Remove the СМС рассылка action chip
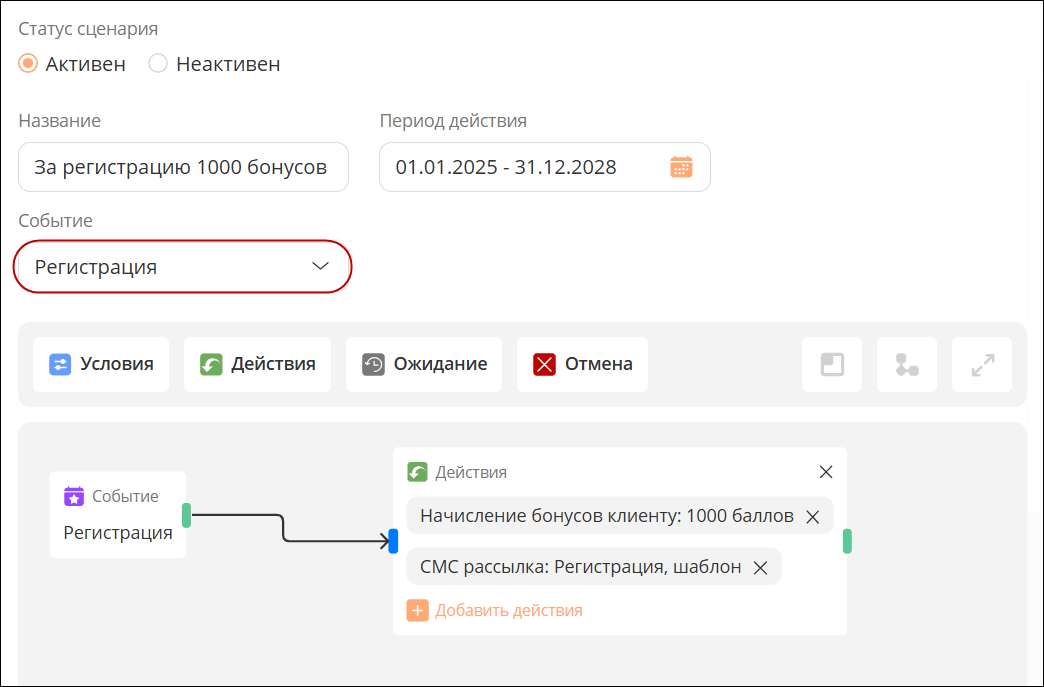 coord(760,567)
